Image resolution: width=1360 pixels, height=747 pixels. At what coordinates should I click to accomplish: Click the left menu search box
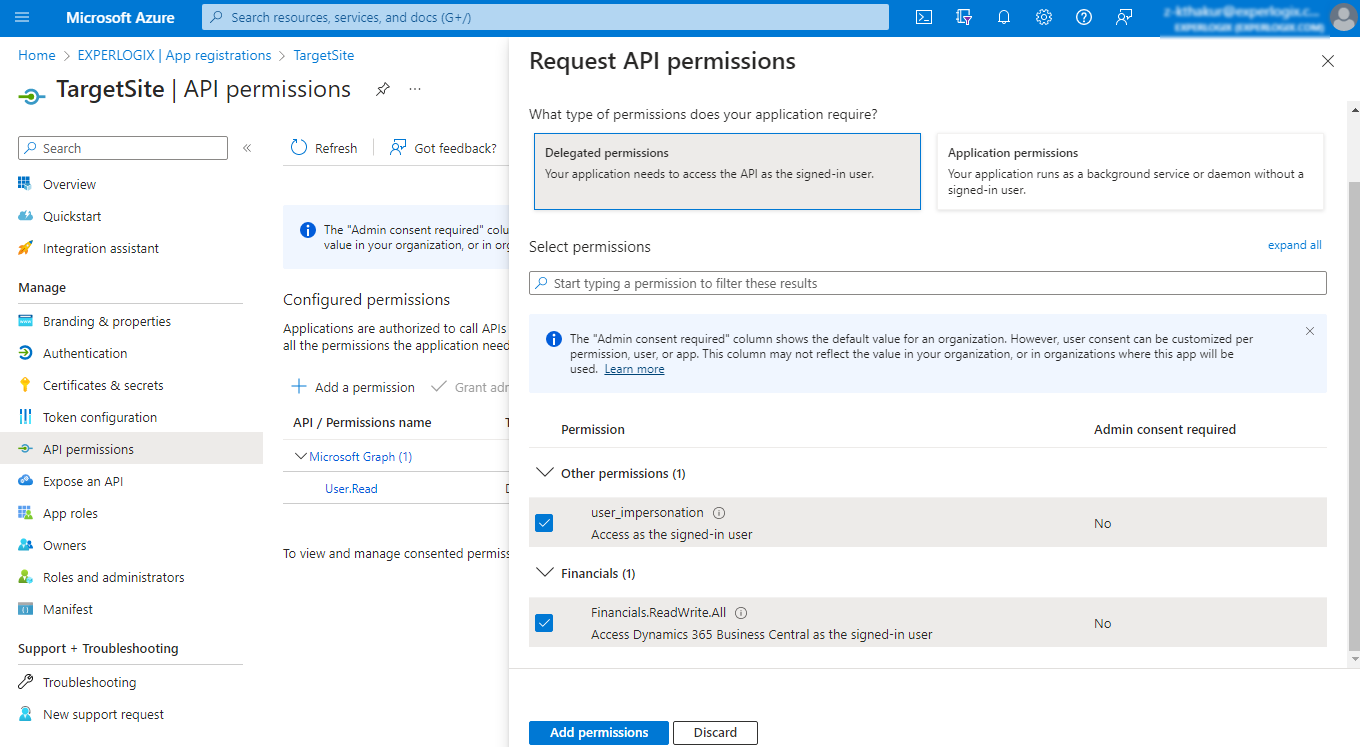click(x=123, y=148)
